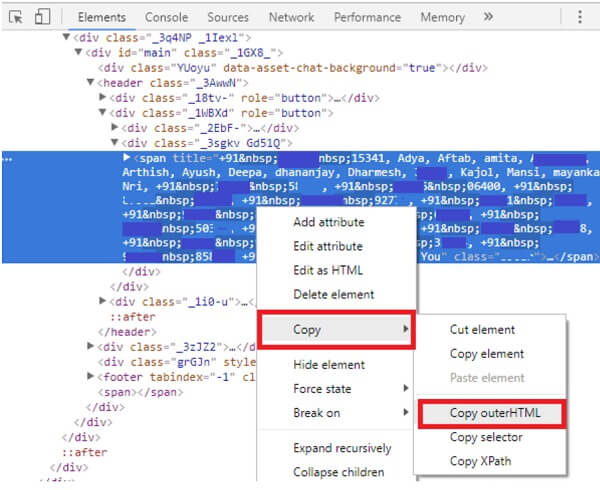Toggle the device toolbar icon
This screenshot has height=490, width=600.
tap(42, 17)
